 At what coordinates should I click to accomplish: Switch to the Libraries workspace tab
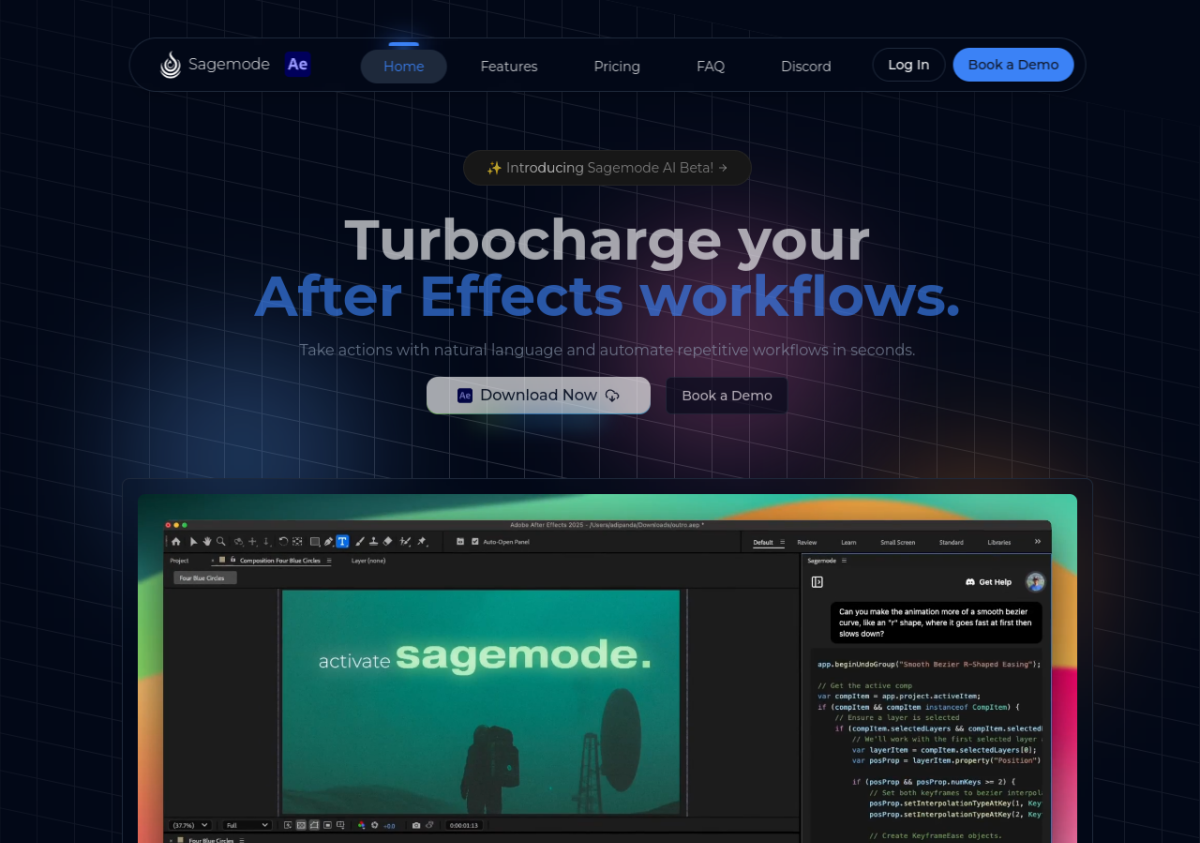pos(999,542)
